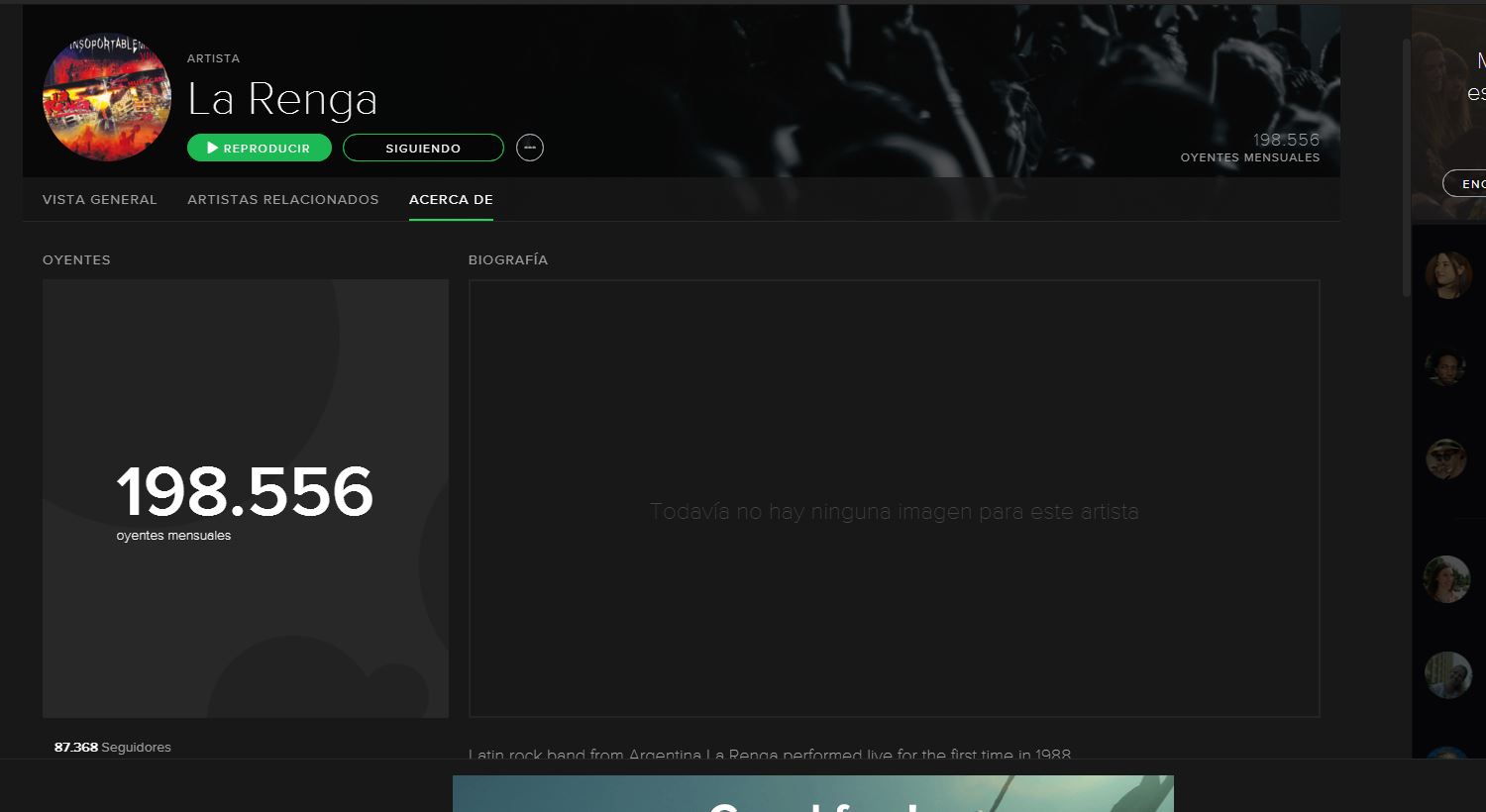Click the La Renga artist name heading
1486x812 pixels.
pyautogui.click(x=282, y=98)
